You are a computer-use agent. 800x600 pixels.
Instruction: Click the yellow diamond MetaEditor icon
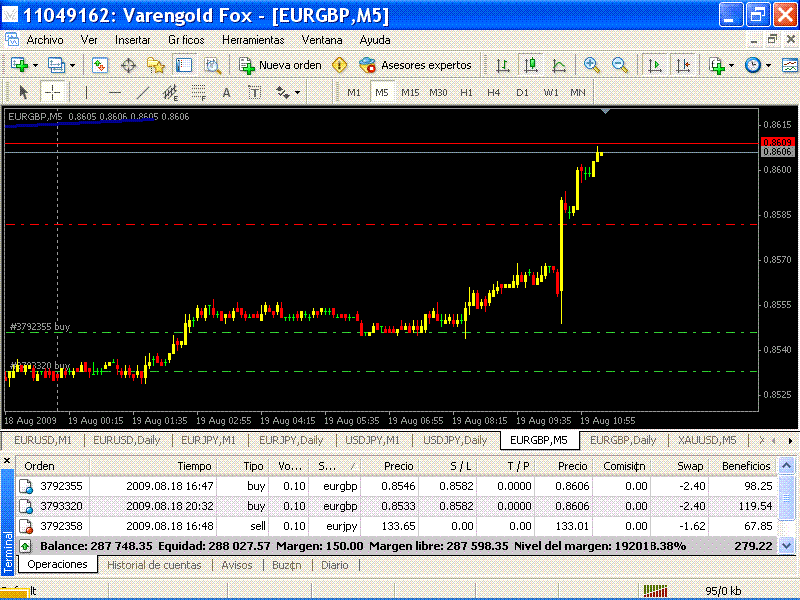(x=339, y=65)
